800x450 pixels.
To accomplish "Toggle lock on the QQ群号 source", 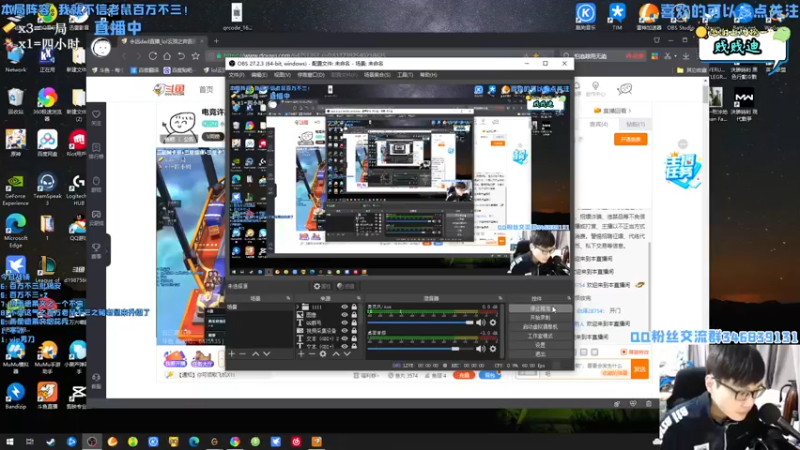I will 354,322.
